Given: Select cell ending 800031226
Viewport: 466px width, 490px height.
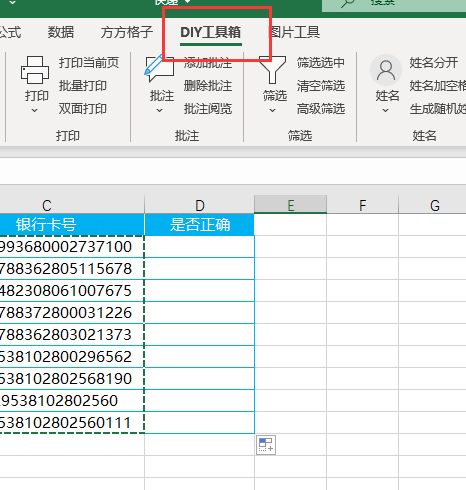Looking at the screenshot, I should (x=72, y=313).
